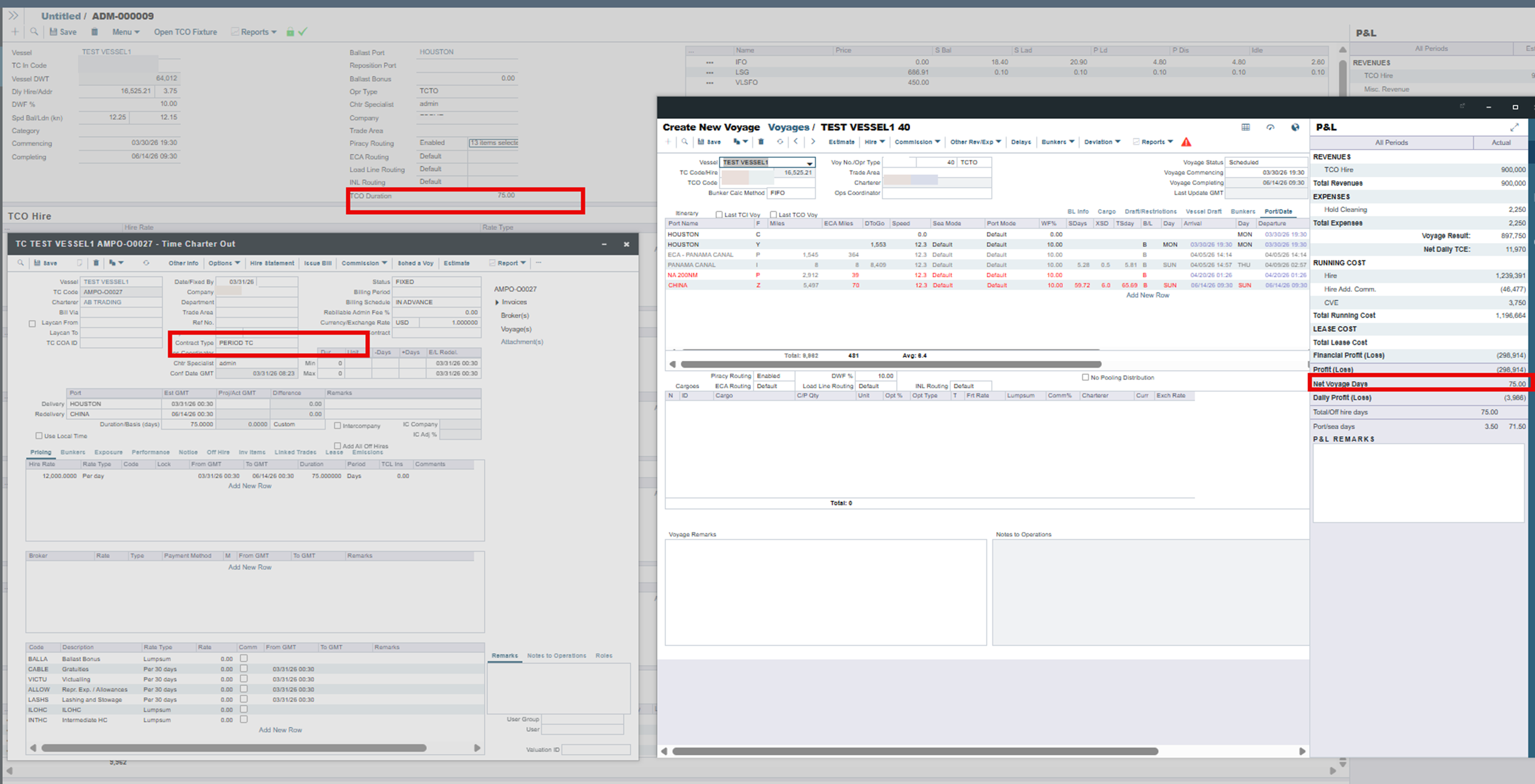The image size is (1535, 784).
Task: Click Add New Row under the Hire Rate grid
Action: click(250, 486)
